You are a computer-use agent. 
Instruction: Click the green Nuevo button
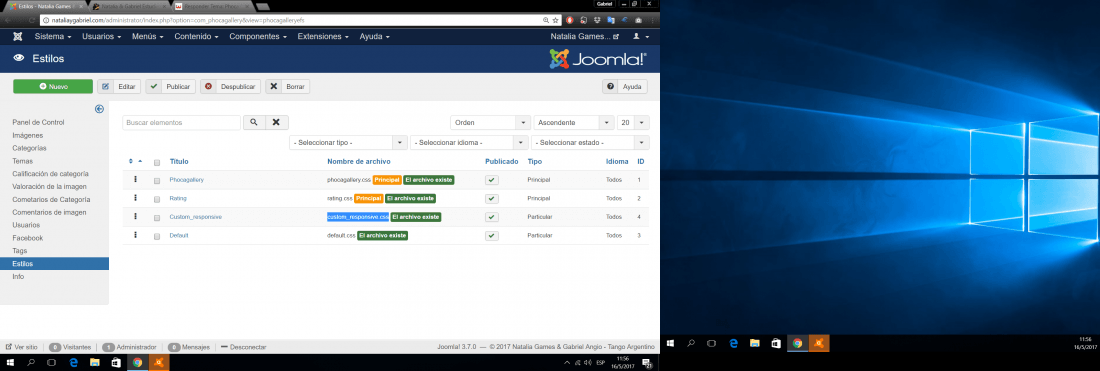point(53,86)
